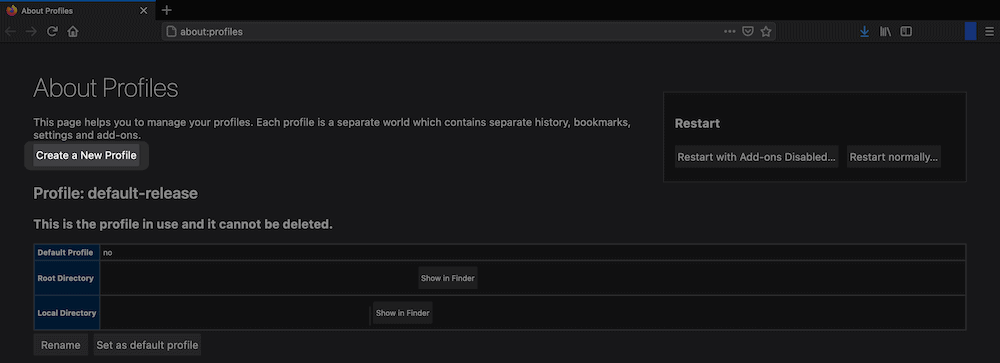Open a new tab with plus icon
The width and height of the screenshot is (1000, 363).
pos(166,10)
